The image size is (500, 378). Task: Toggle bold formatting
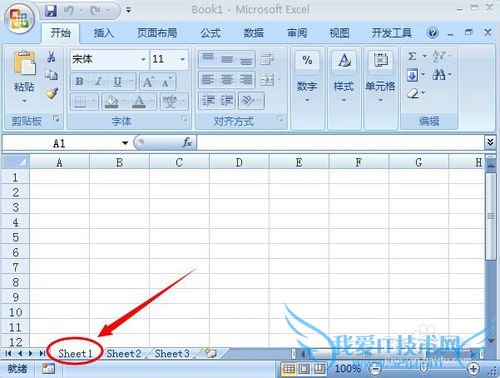click(x=79, y=81)
